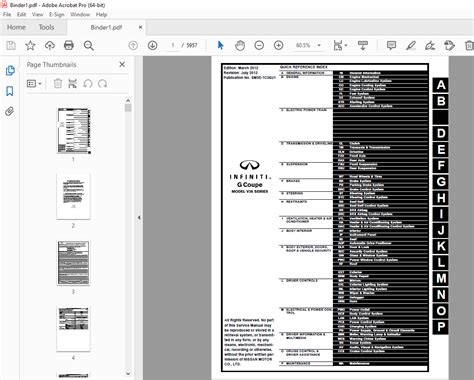
Task: Open the Attachments paperclip panel
Action: click(x=10, y=111)
